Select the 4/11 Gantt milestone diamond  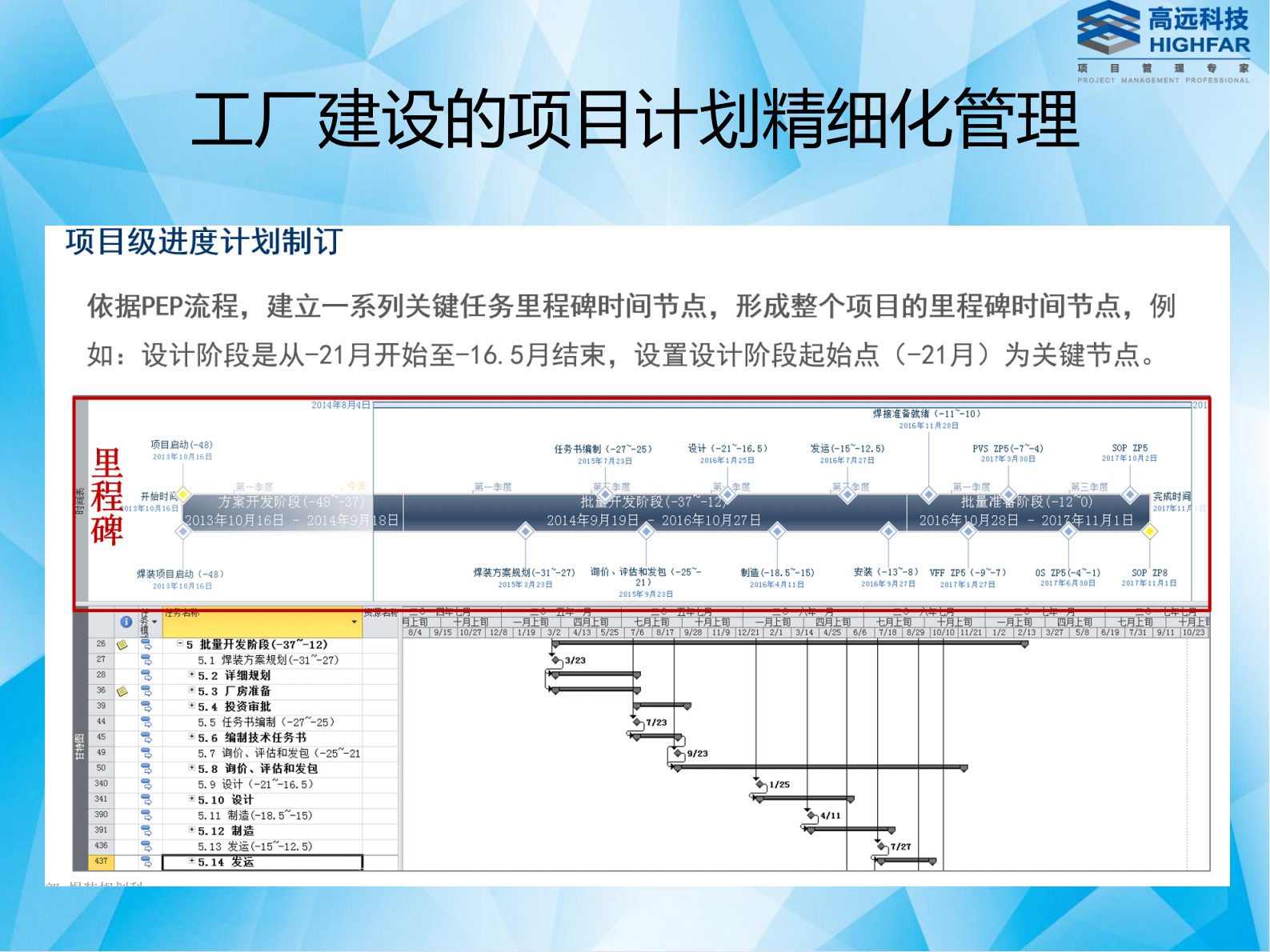coord(812,815)
